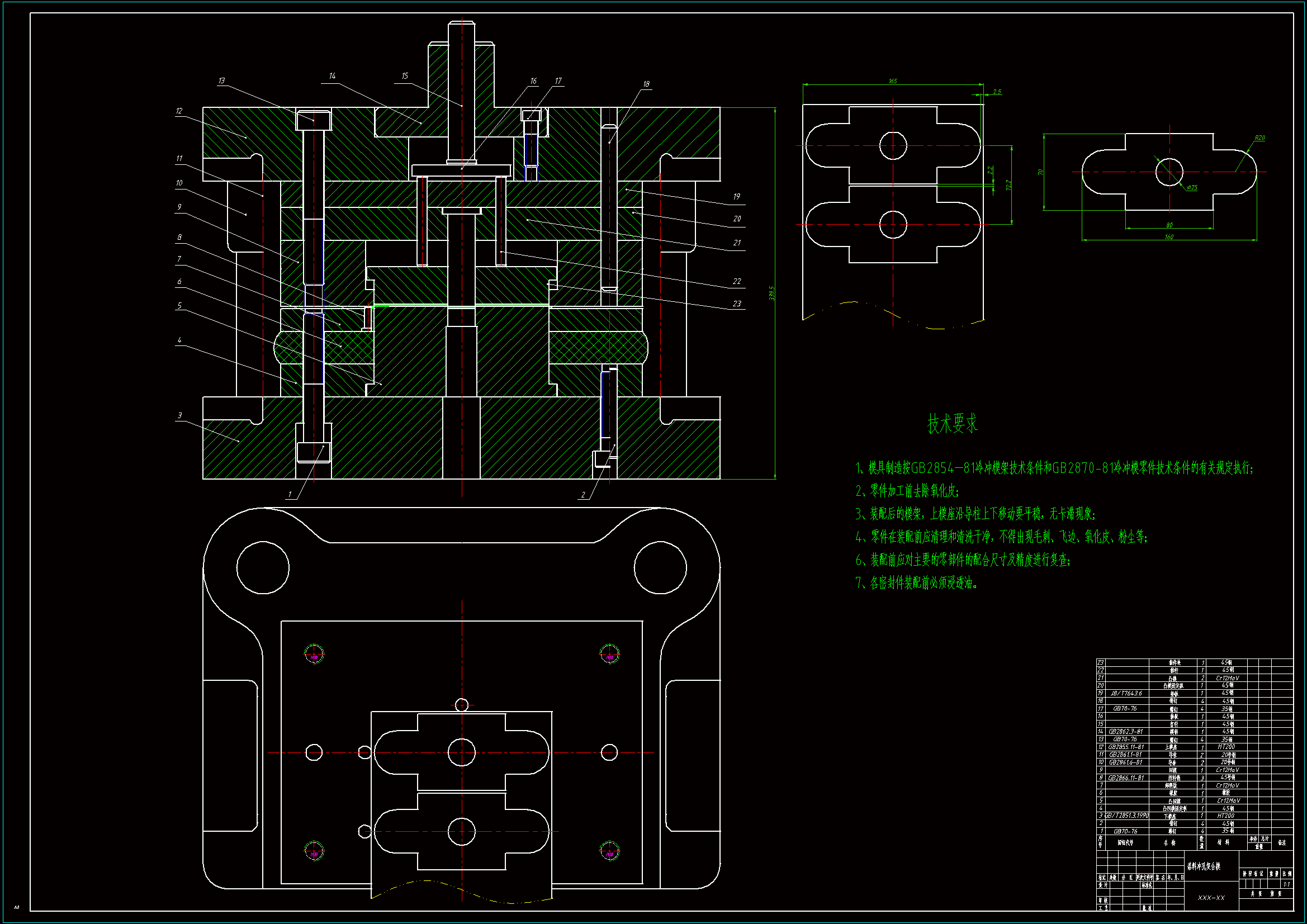Click technical requirement line 1 mentioning GB2854-81
Image resolution: width=1307 pixels, height=924 pixels.
1054,468
